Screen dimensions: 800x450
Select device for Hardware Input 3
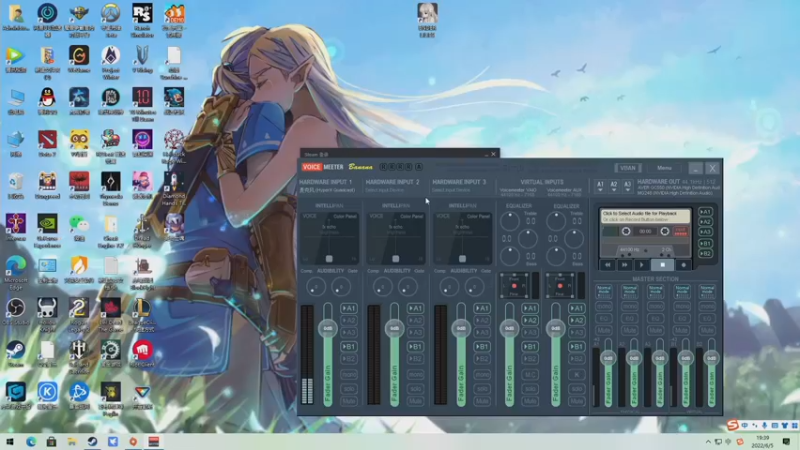451,190
